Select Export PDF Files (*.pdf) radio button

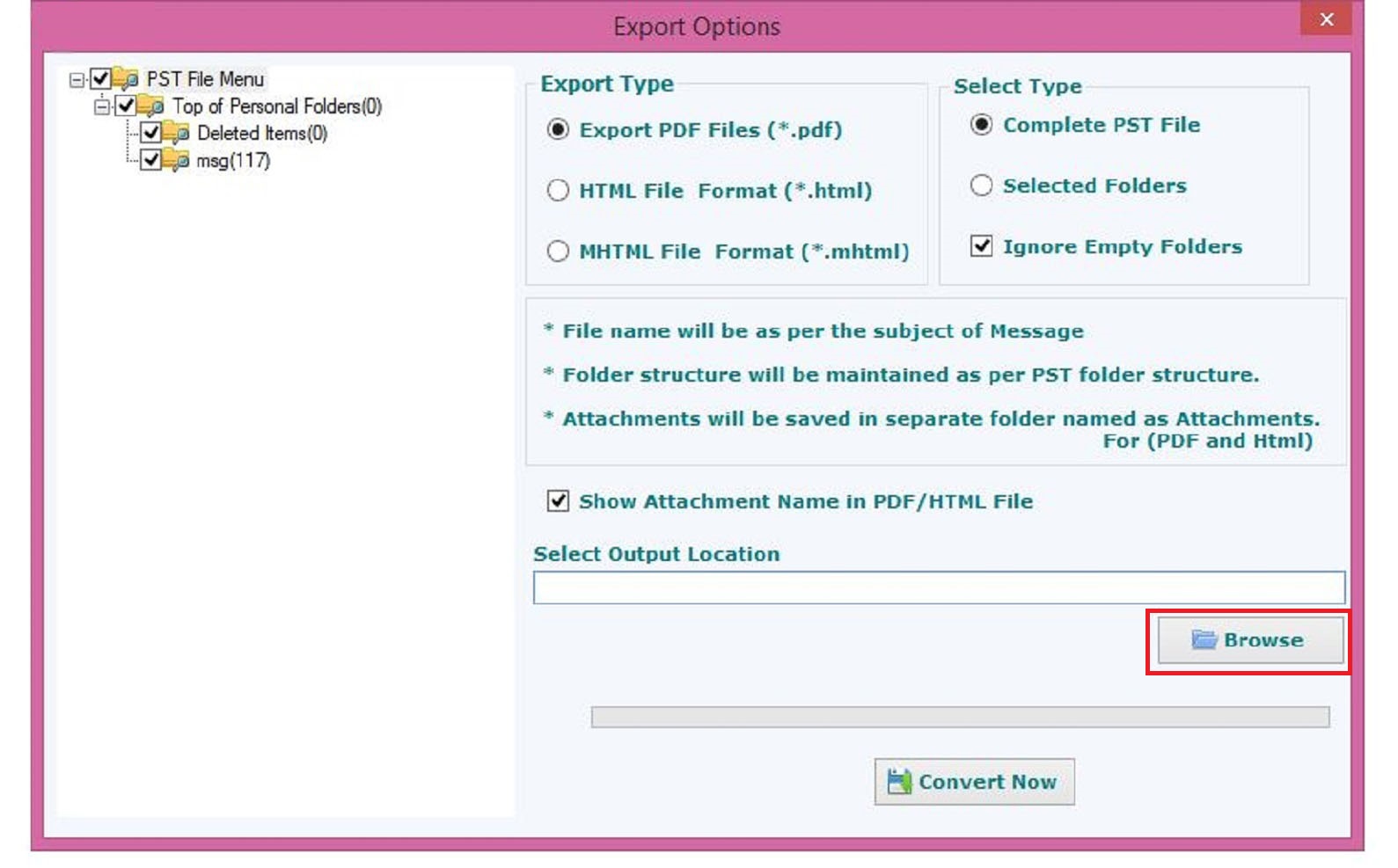click(558, 129)
